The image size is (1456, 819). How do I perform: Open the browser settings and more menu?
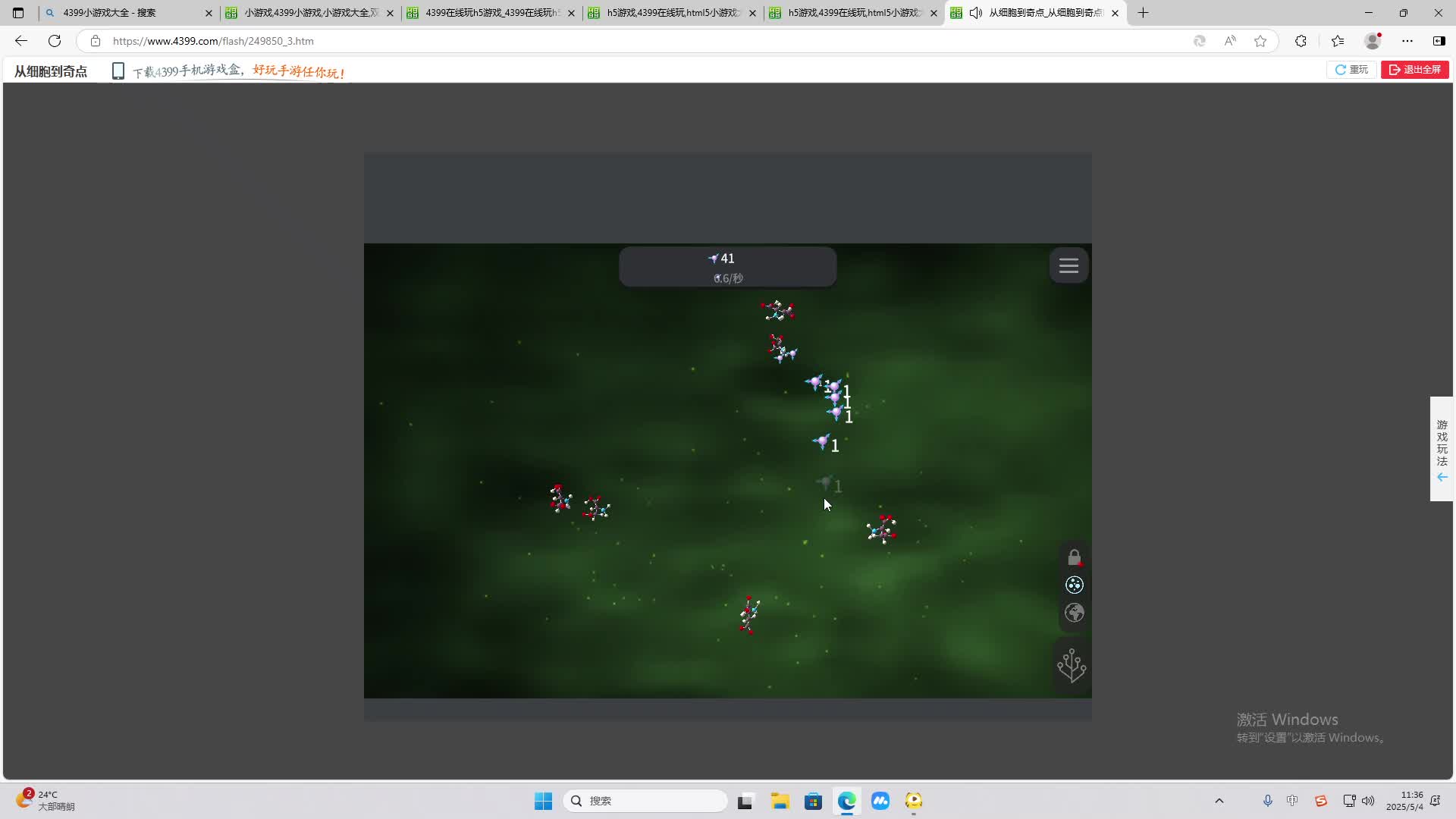coord(1407,41)
